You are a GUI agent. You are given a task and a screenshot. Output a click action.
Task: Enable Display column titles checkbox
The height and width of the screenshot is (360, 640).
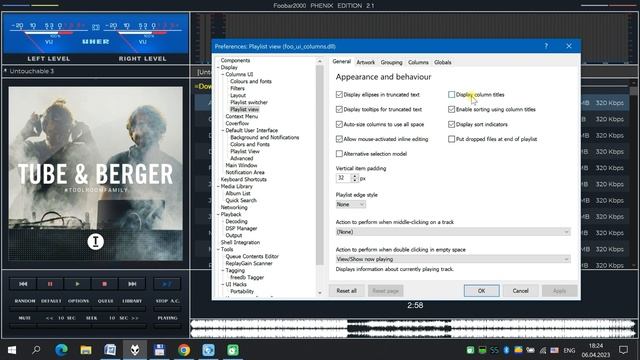tap(451, 95)
